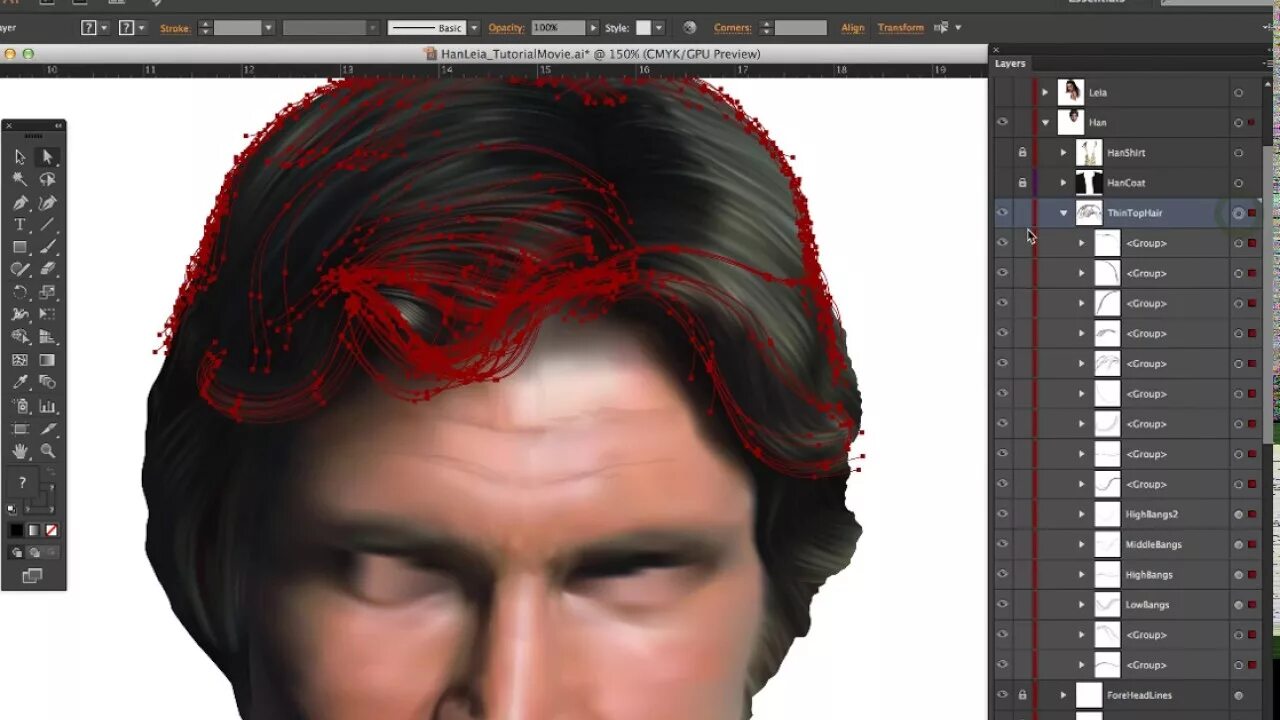This screenshot has width=1280, height=720.
Task: Open the Recolor Artwork icon in control bar
Action: point(689,27)
